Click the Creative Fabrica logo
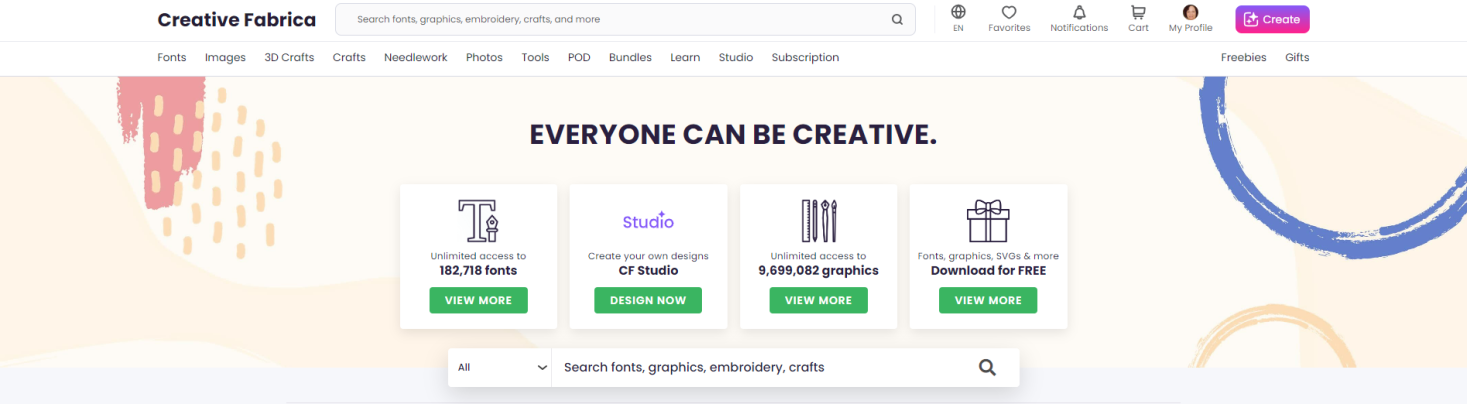 [x=236, y=19]
